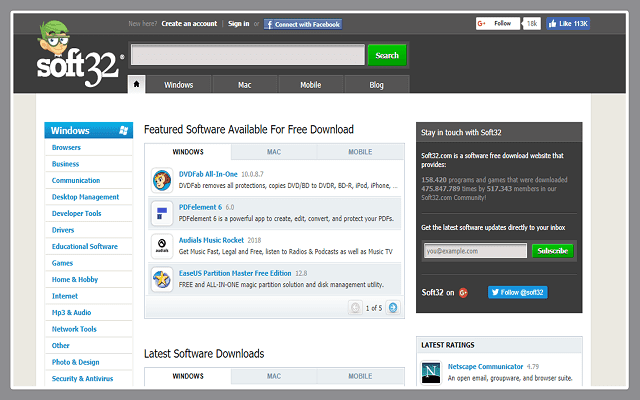
Task: Click the green Subscribe button
Action: (553, 251)
